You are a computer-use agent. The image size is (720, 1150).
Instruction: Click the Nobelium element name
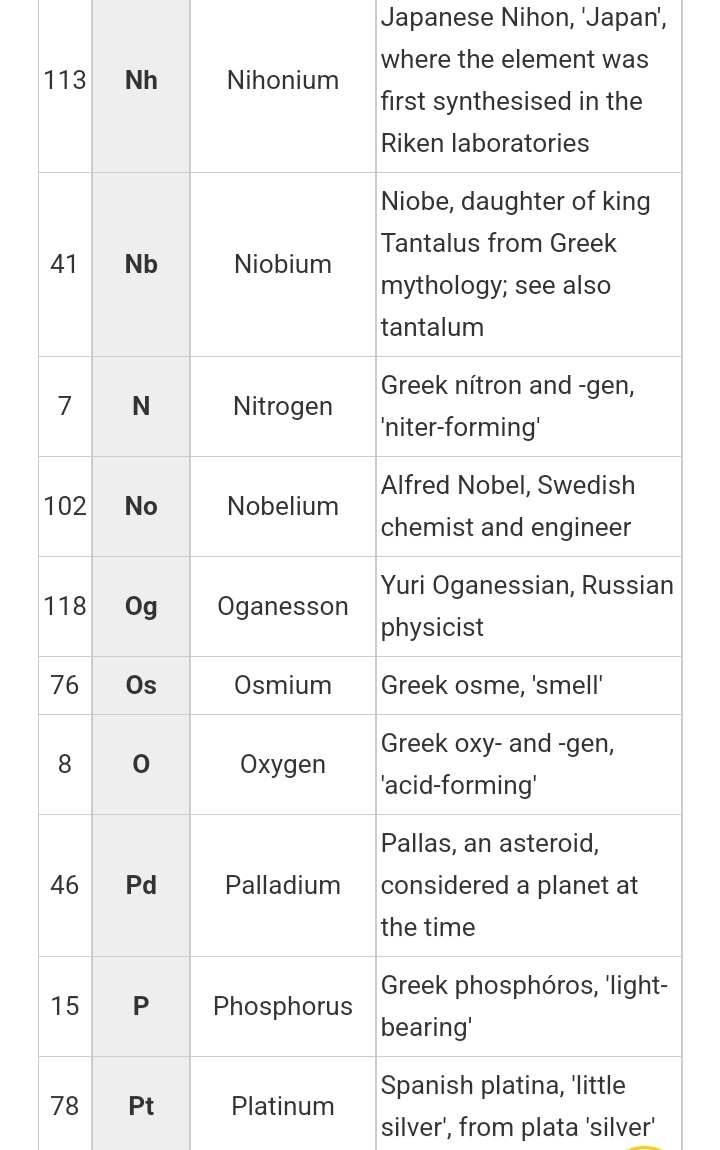tap(282, 506)
